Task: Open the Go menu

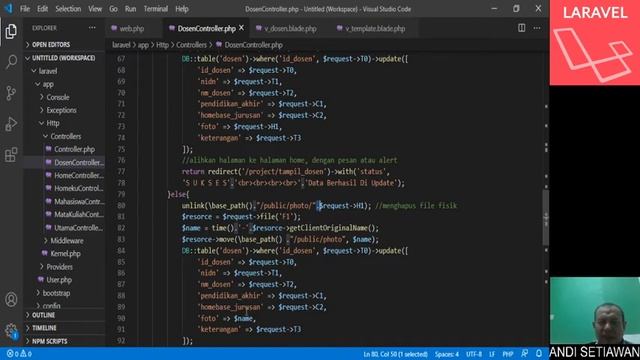Action: pyautogui.click(x=113, y=9)
